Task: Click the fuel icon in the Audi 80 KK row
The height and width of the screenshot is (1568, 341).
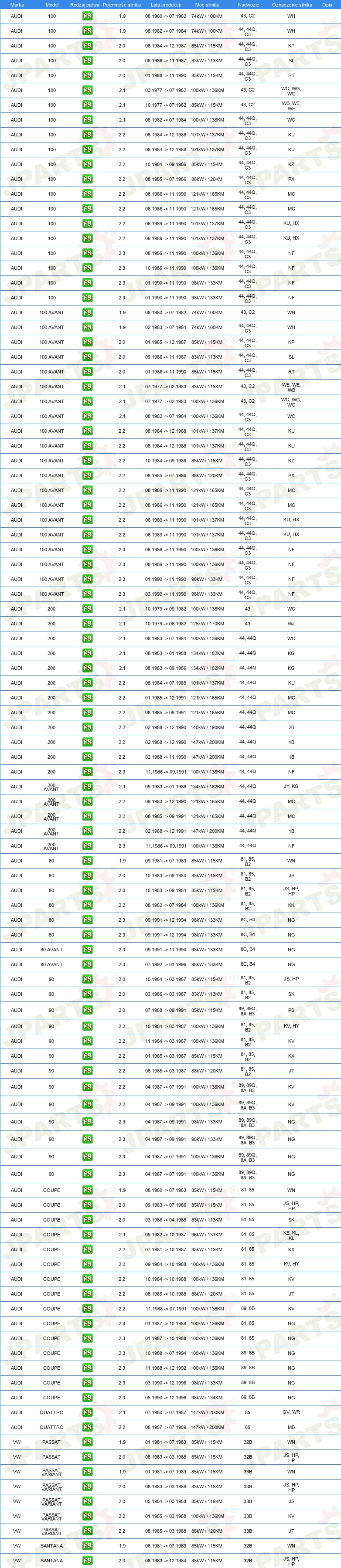Action: [88, 905]
